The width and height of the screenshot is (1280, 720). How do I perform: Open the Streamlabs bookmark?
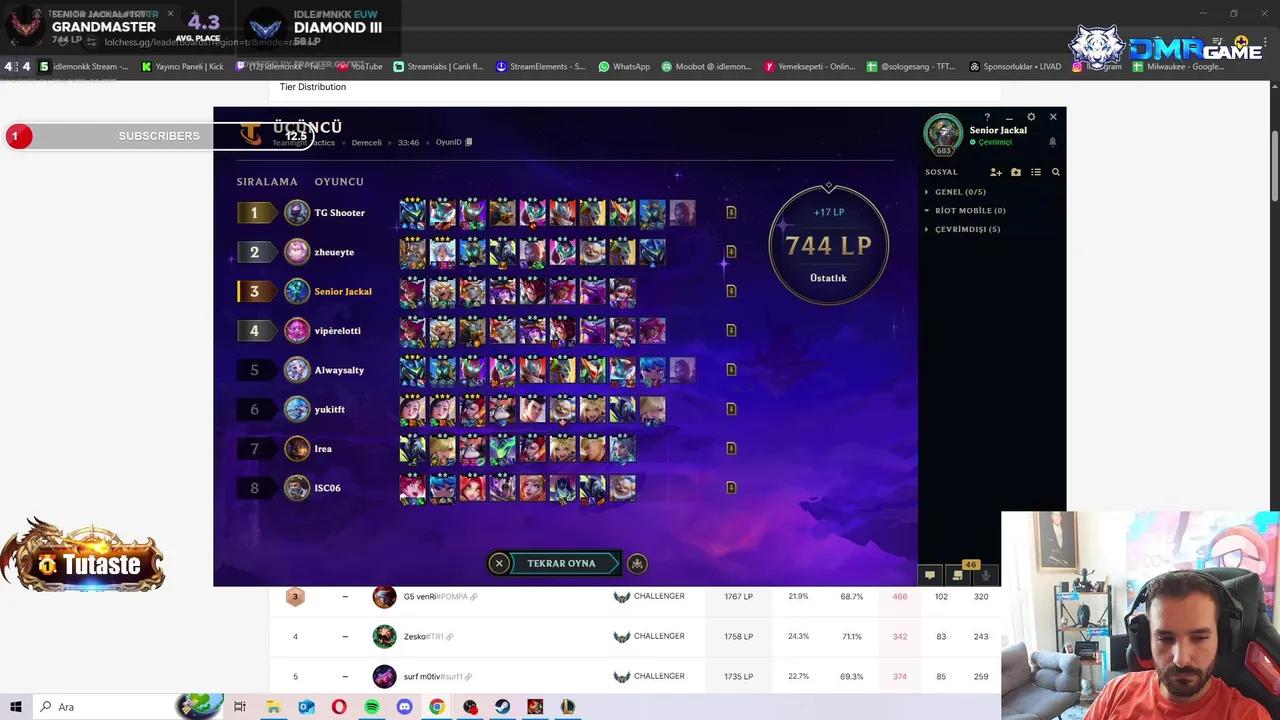(439, 67)
